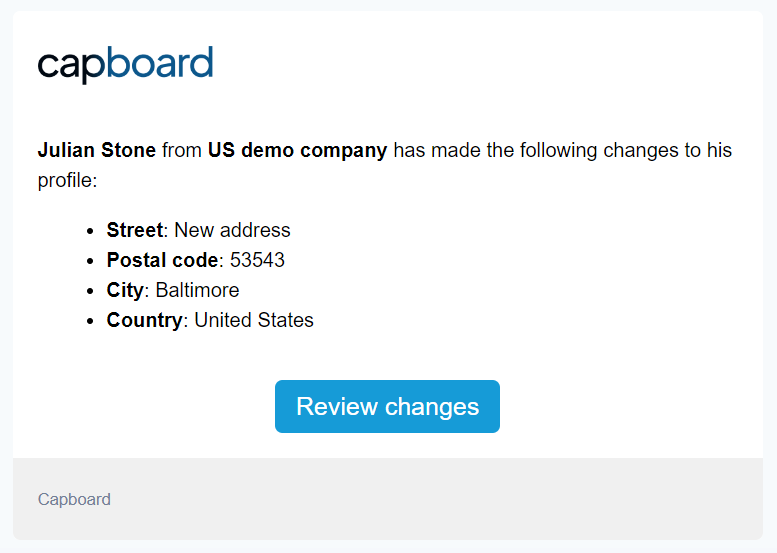Select the Capboard footer text

coord(74,499)
